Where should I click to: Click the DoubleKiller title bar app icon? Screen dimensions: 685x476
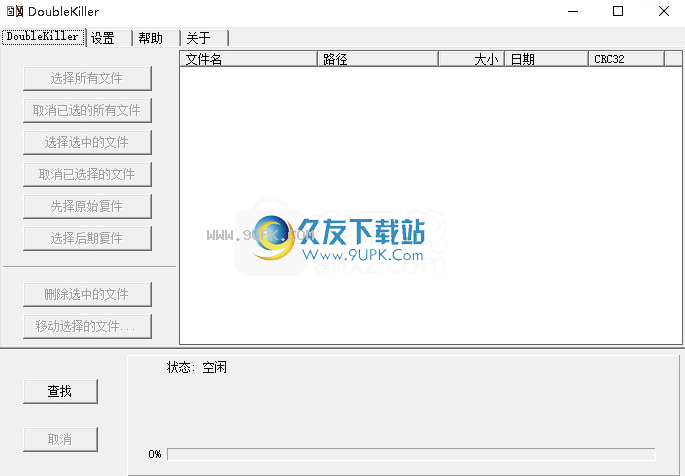point(14,11)
